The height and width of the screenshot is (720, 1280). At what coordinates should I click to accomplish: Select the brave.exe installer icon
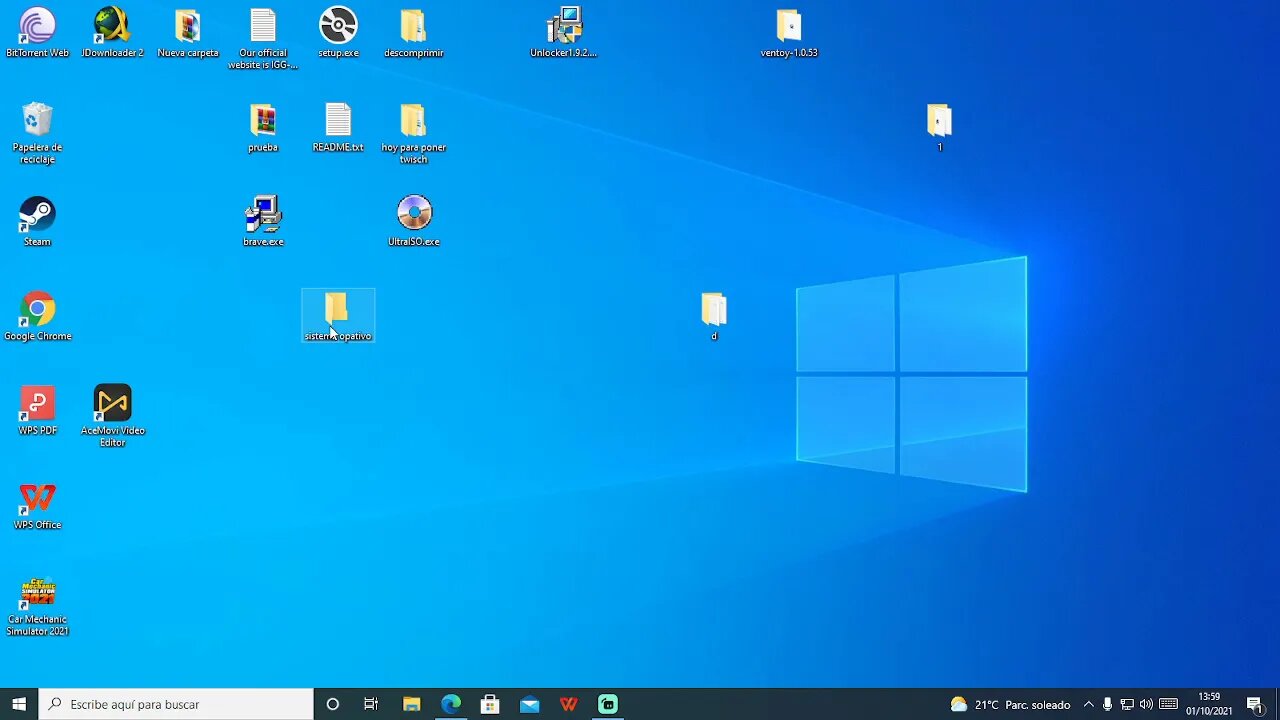[x=263, y=221]
